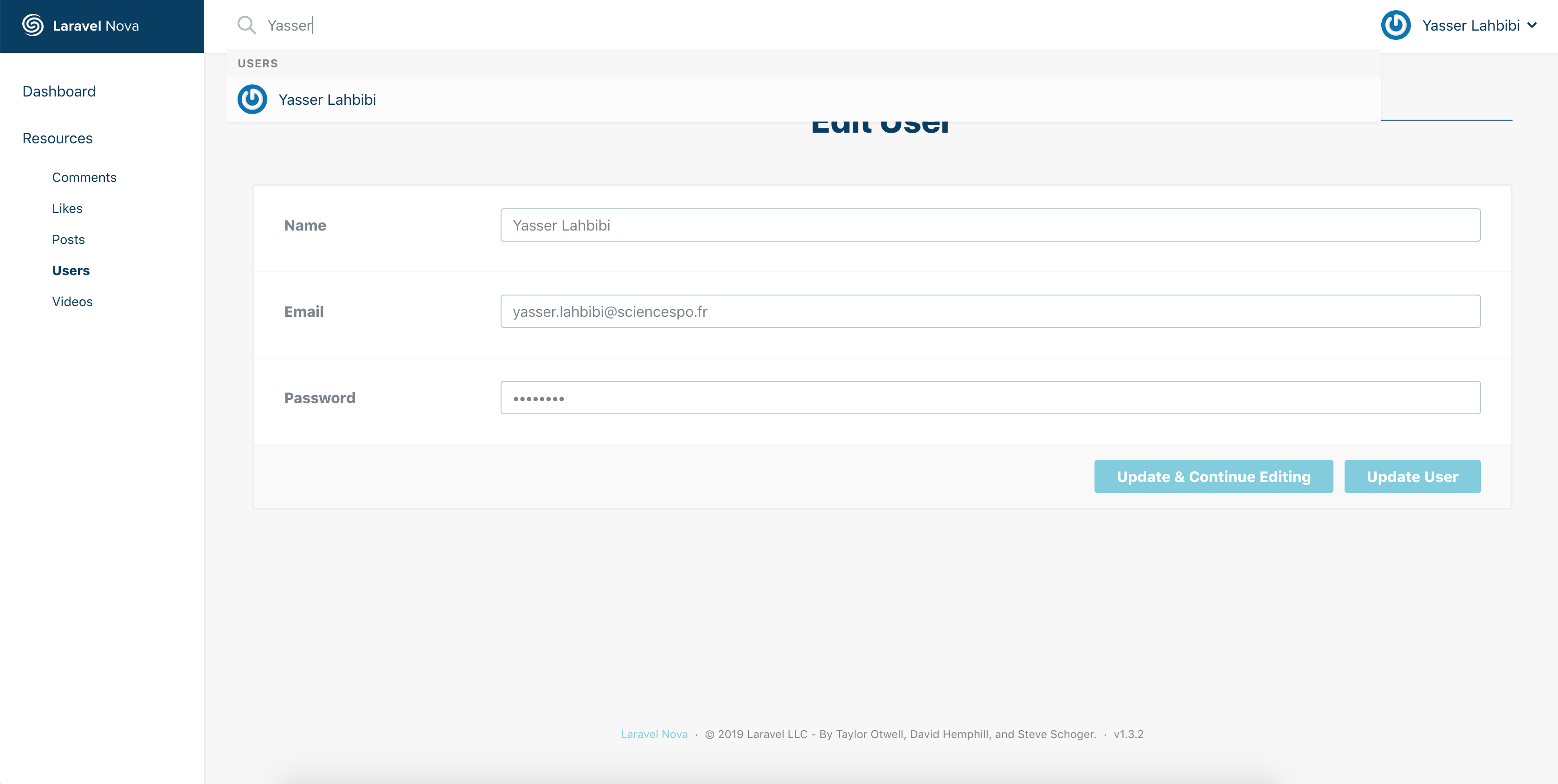Click into the Email text field

990,312
